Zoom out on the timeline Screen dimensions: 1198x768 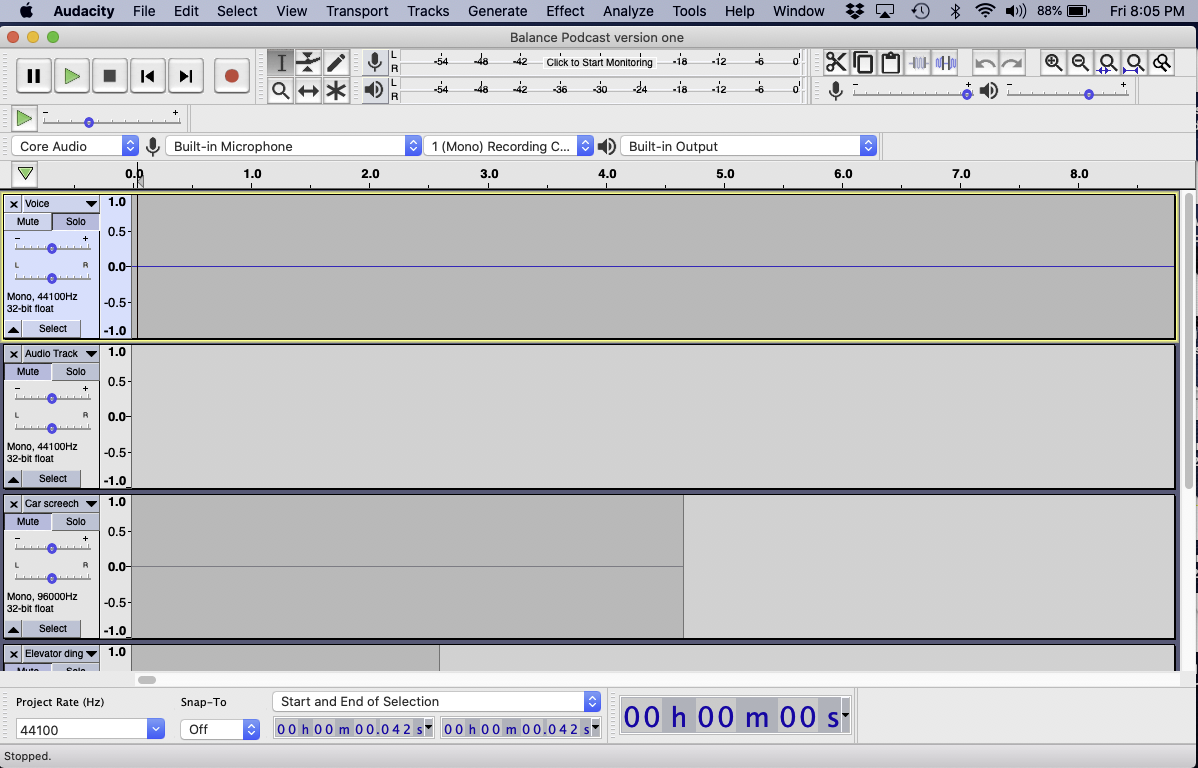[1080, 63]
